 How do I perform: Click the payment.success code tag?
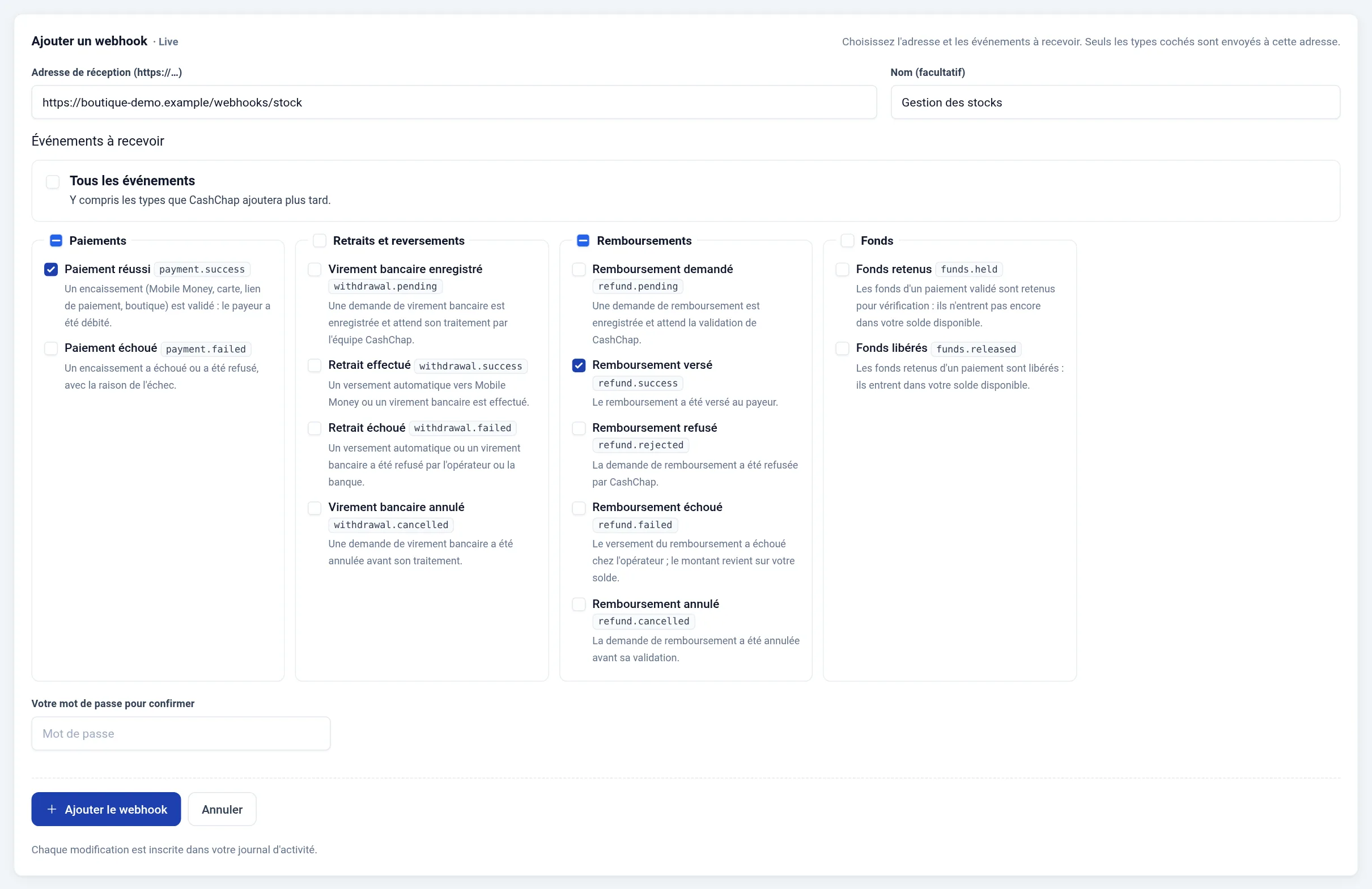[202, 269]
